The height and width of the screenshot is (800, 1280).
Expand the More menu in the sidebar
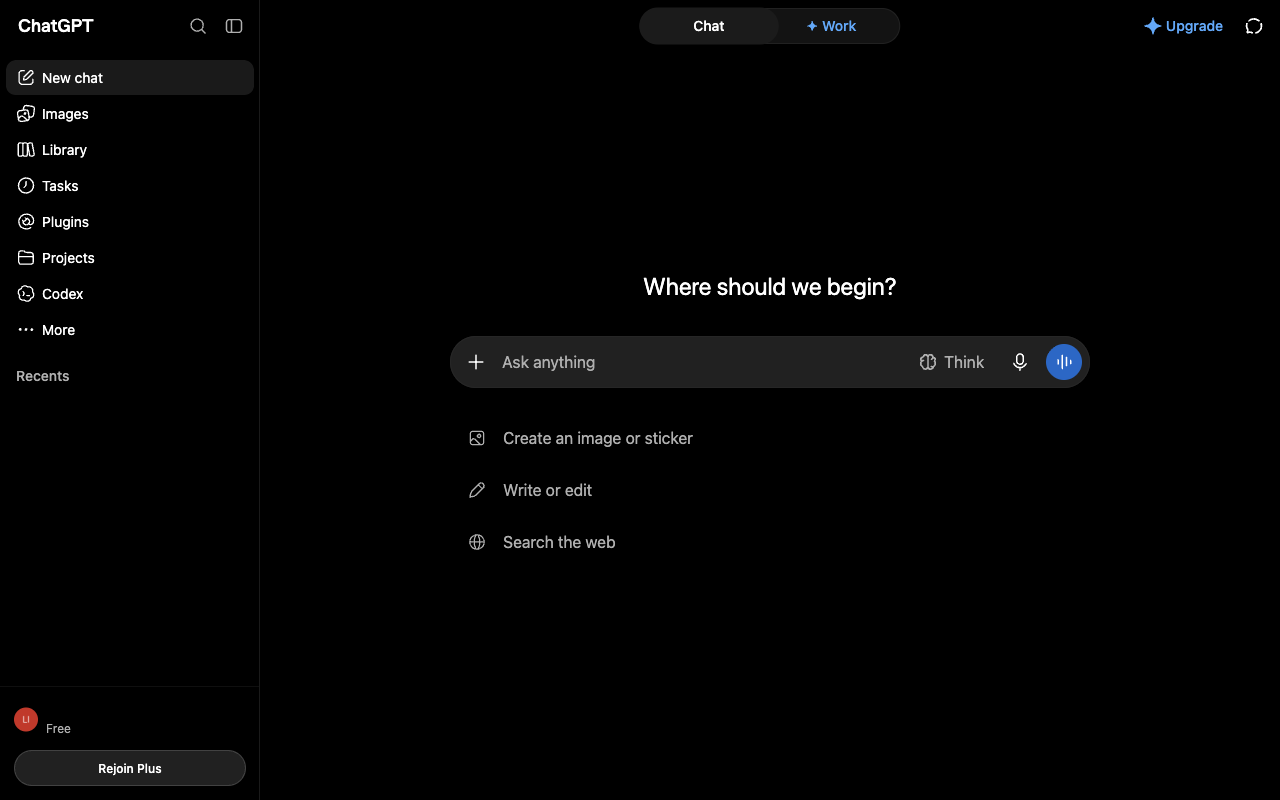tap(130, 330)
